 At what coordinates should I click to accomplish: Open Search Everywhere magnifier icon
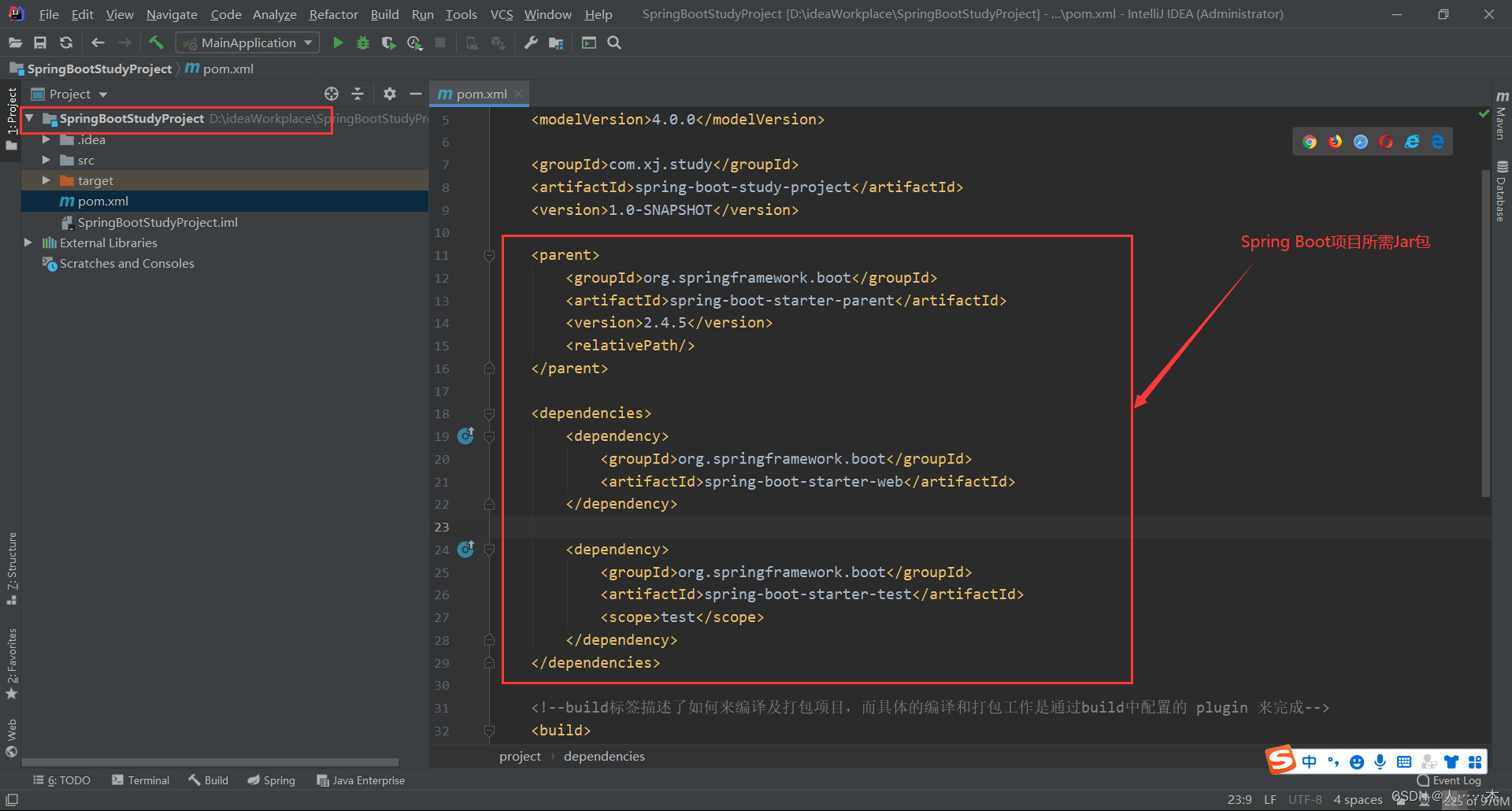pyautogui.click(x=614, y=43)
